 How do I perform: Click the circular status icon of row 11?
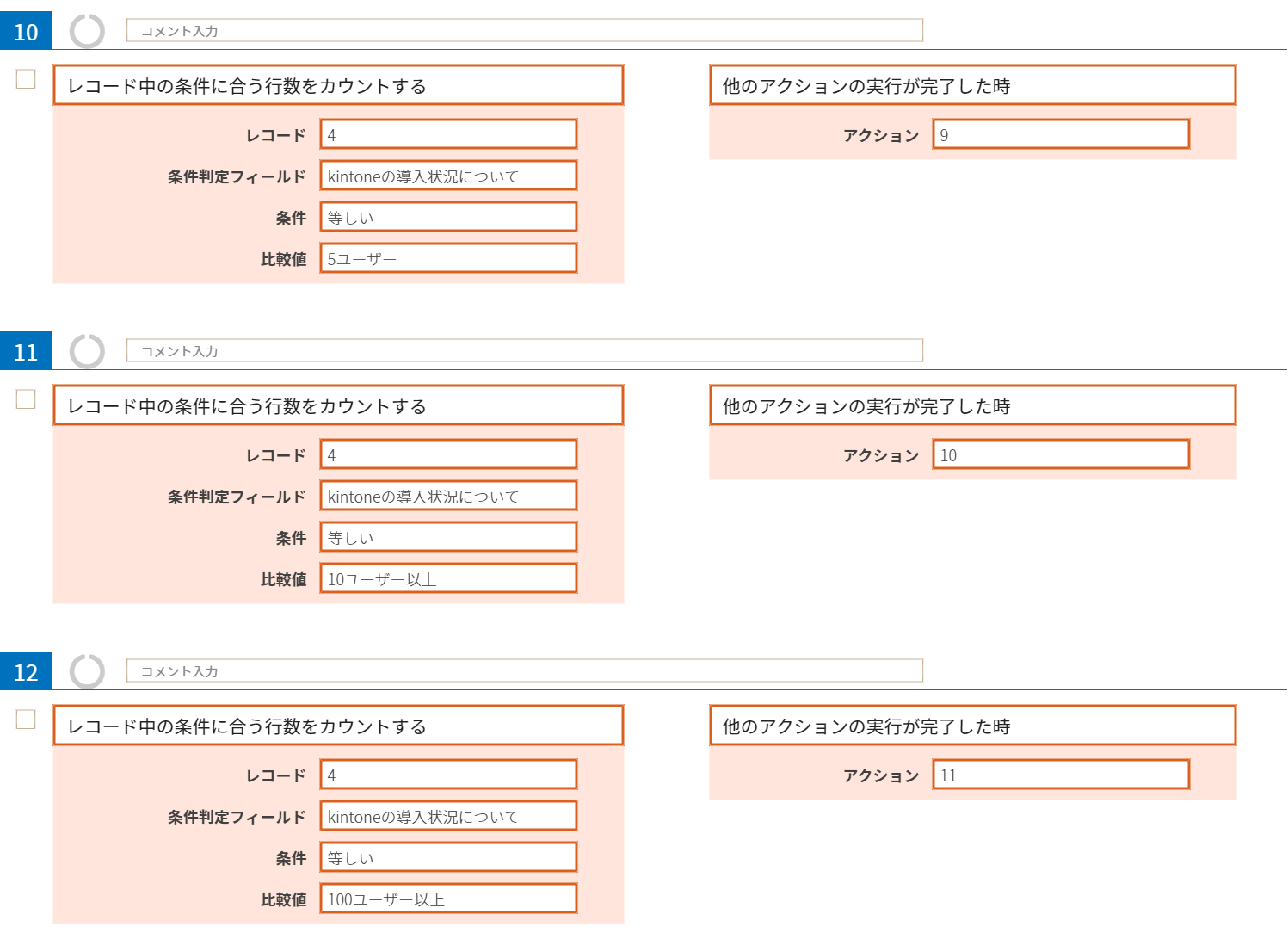tap(87, 352)
